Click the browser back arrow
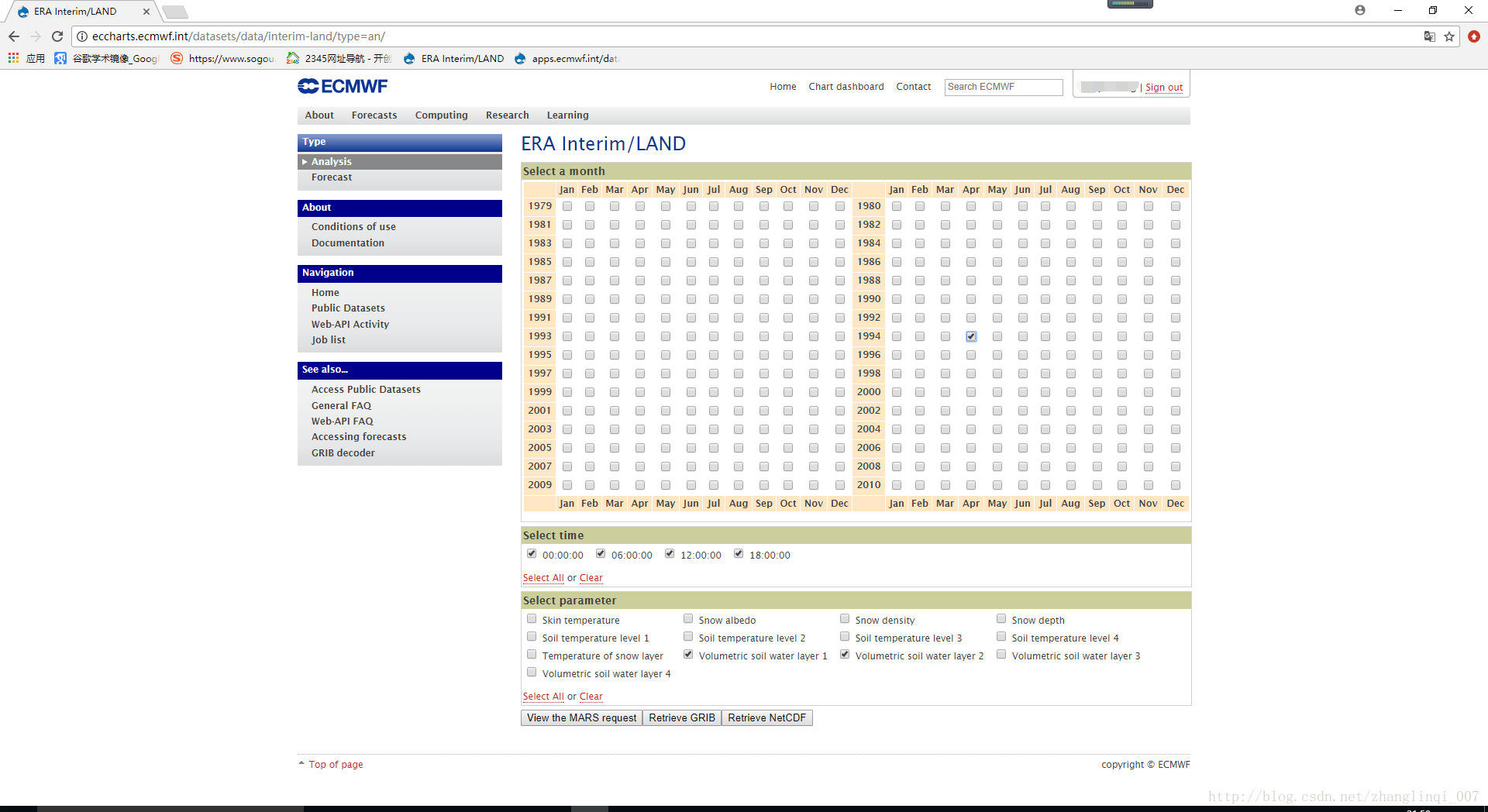The width and height of the screenshot is (1488, 812). coord(14,36)
